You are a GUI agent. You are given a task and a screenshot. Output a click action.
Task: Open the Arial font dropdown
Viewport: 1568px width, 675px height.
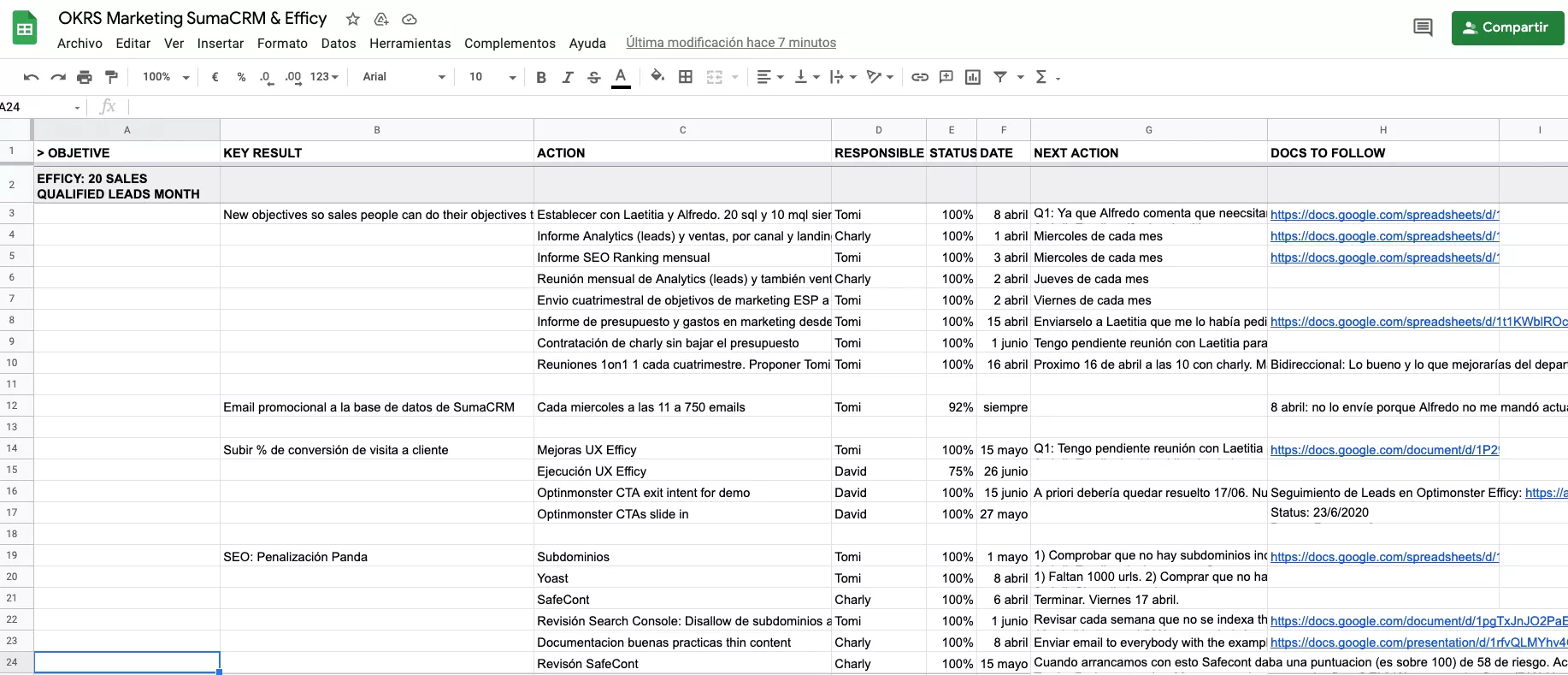(x=404, y=77)
